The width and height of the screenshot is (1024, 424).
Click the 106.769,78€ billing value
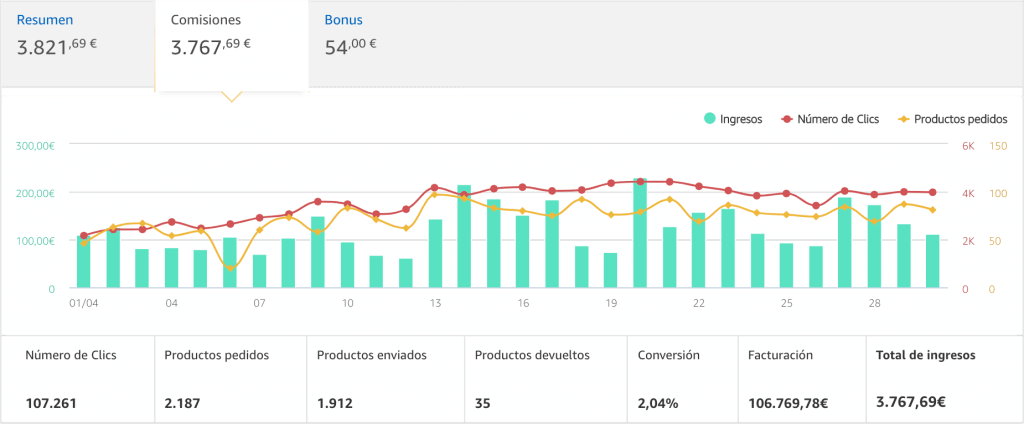coord(788,403)
